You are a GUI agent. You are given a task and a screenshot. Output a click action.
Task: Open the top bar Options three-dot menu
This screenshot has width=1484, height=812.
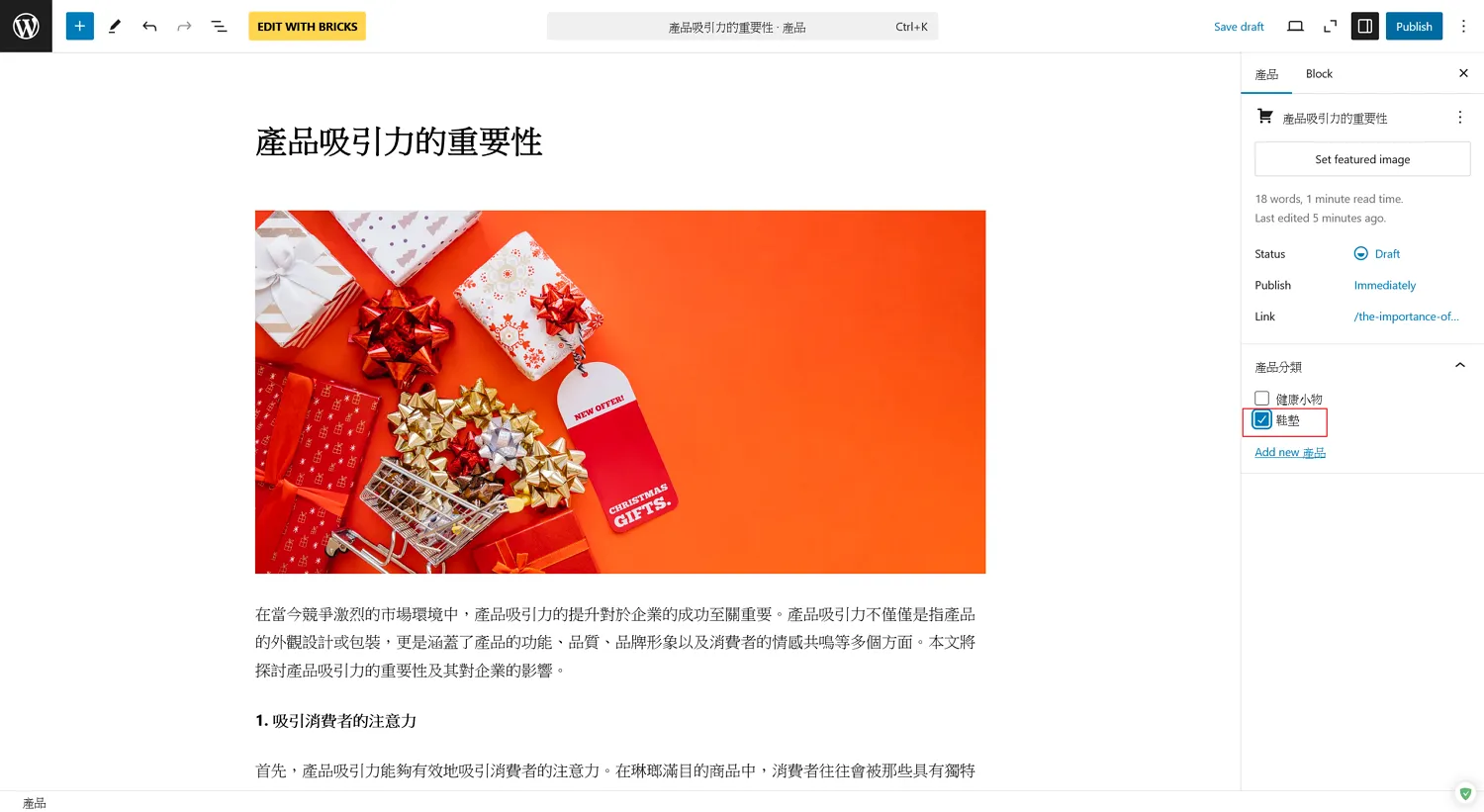click(x=1463, y=27)
